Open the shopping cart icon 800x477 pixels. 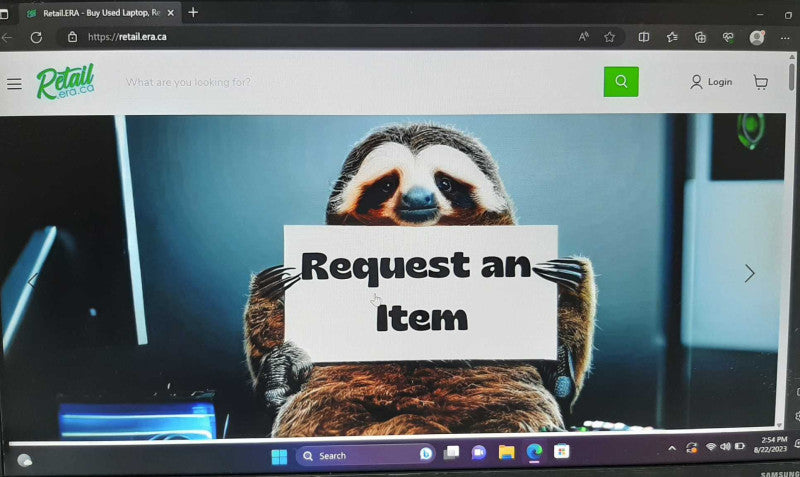point(760,82)
